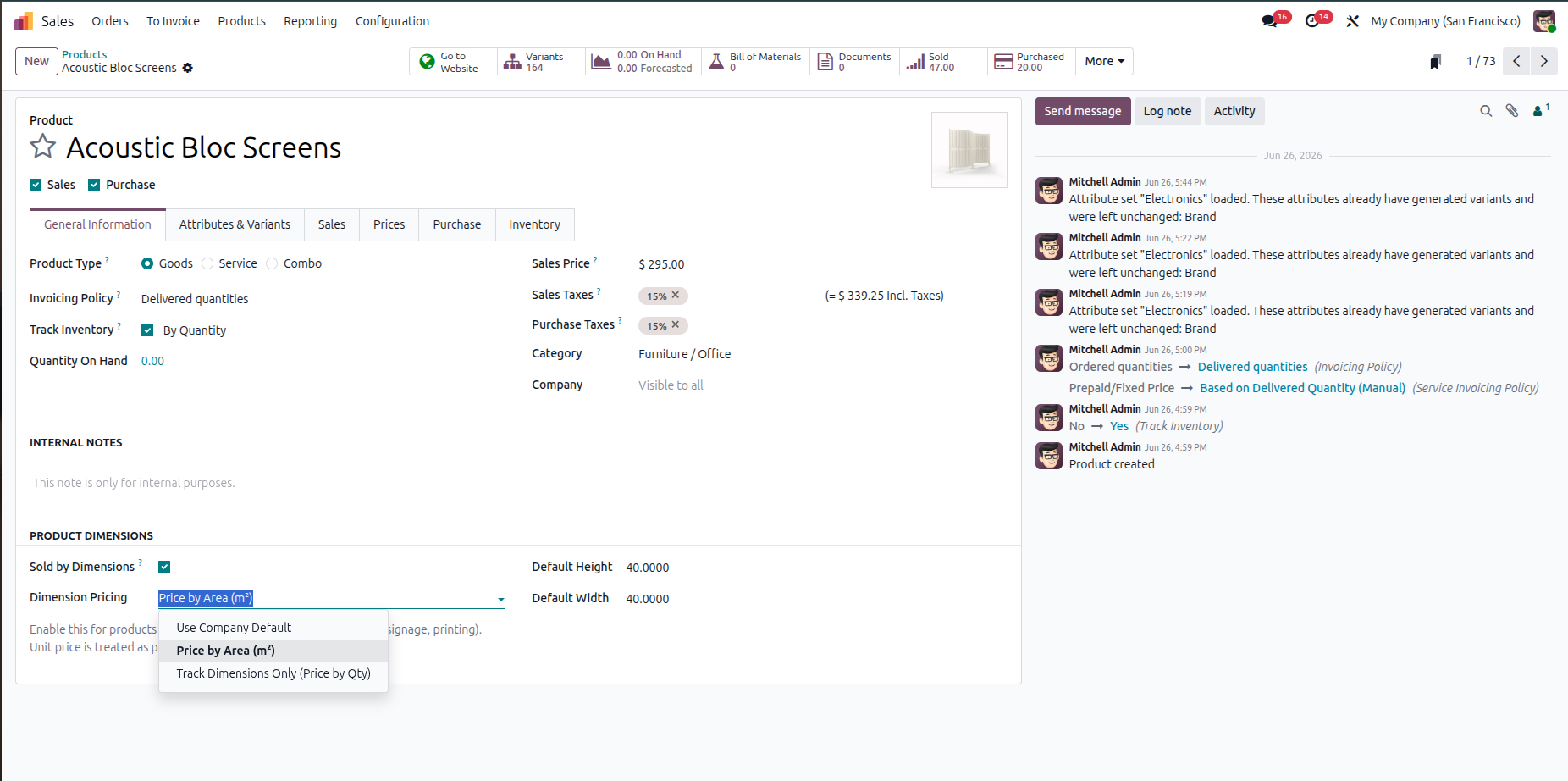Open the Configuration menu
This screenshot has height=781, width=1568.
(x=392, y=21)
